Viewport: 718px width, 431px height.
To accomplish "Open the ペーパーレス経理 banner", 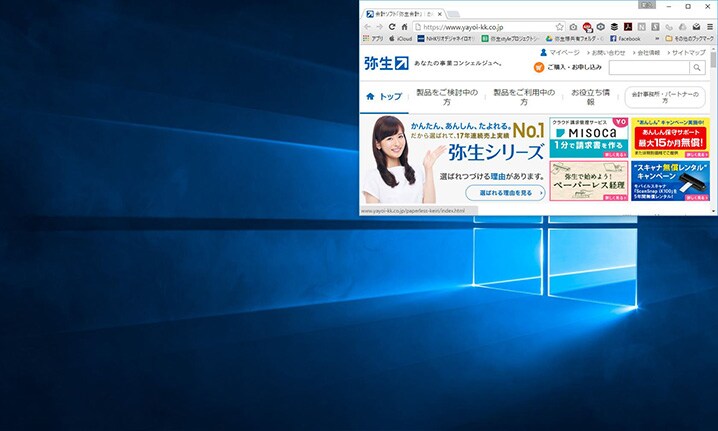I will click(588, 180).
